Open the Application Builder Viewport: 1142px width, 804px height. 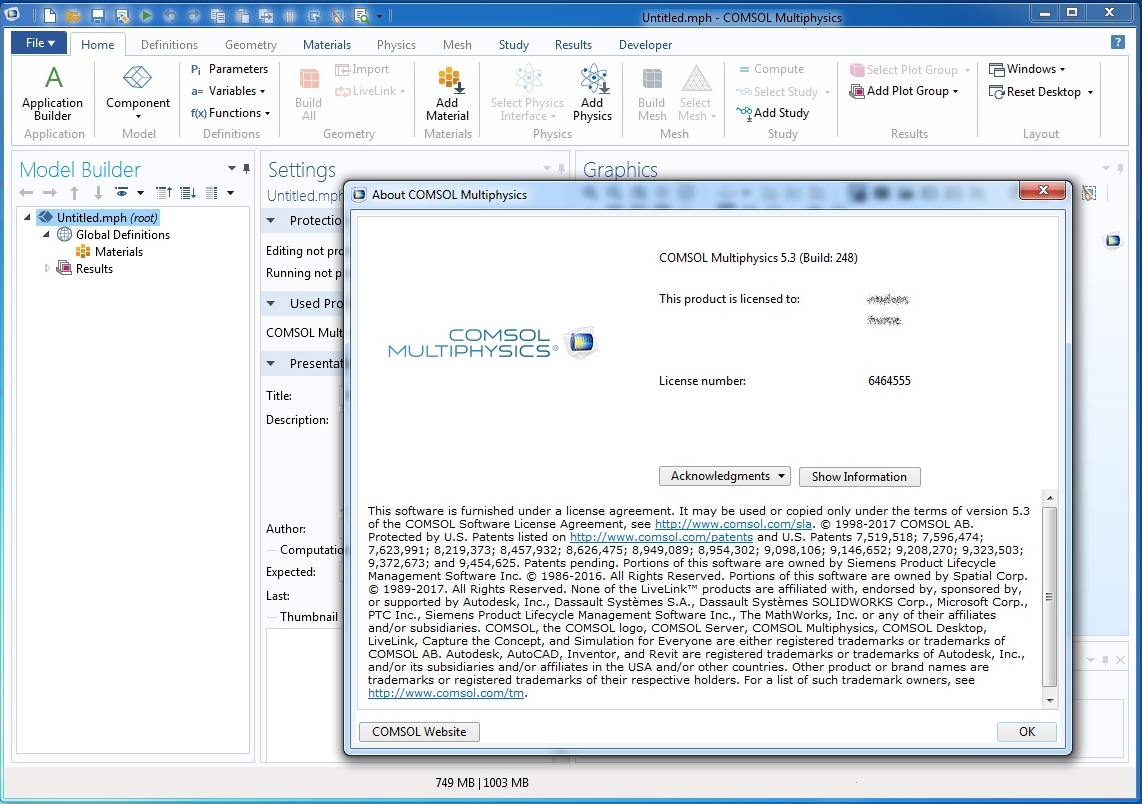[52, 92]
